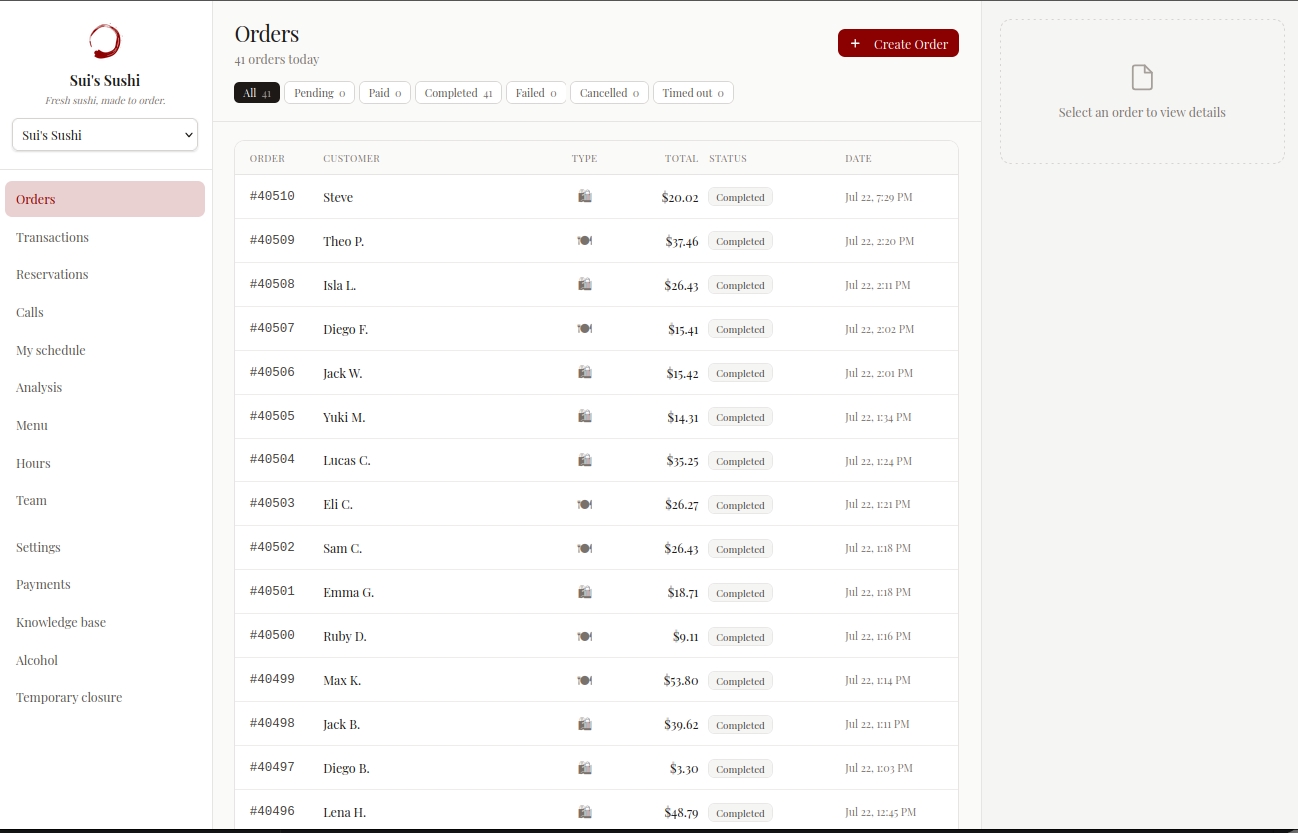Click the Customer column header
1298x833 pixels.
[x=351, y=158]
